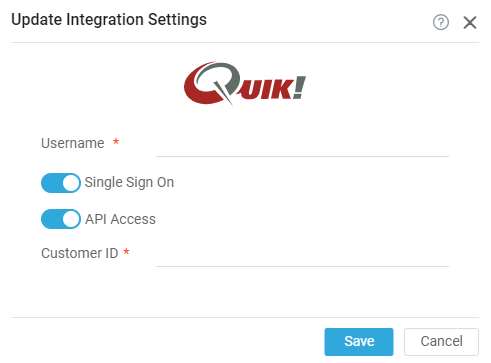Save the integration settings
491x363 pixels.
(x=359, y=342)
